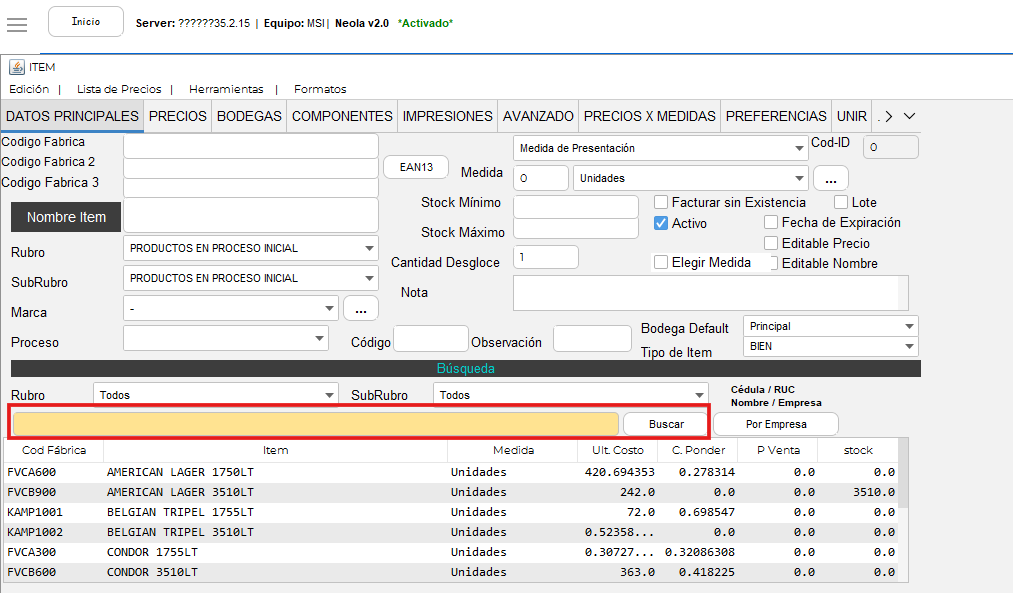The width and height of the screenshot is (1013, 593).
Task: Open the Tipo de Item dropdown
Action: pyautogui.click(x=830, y=346)
